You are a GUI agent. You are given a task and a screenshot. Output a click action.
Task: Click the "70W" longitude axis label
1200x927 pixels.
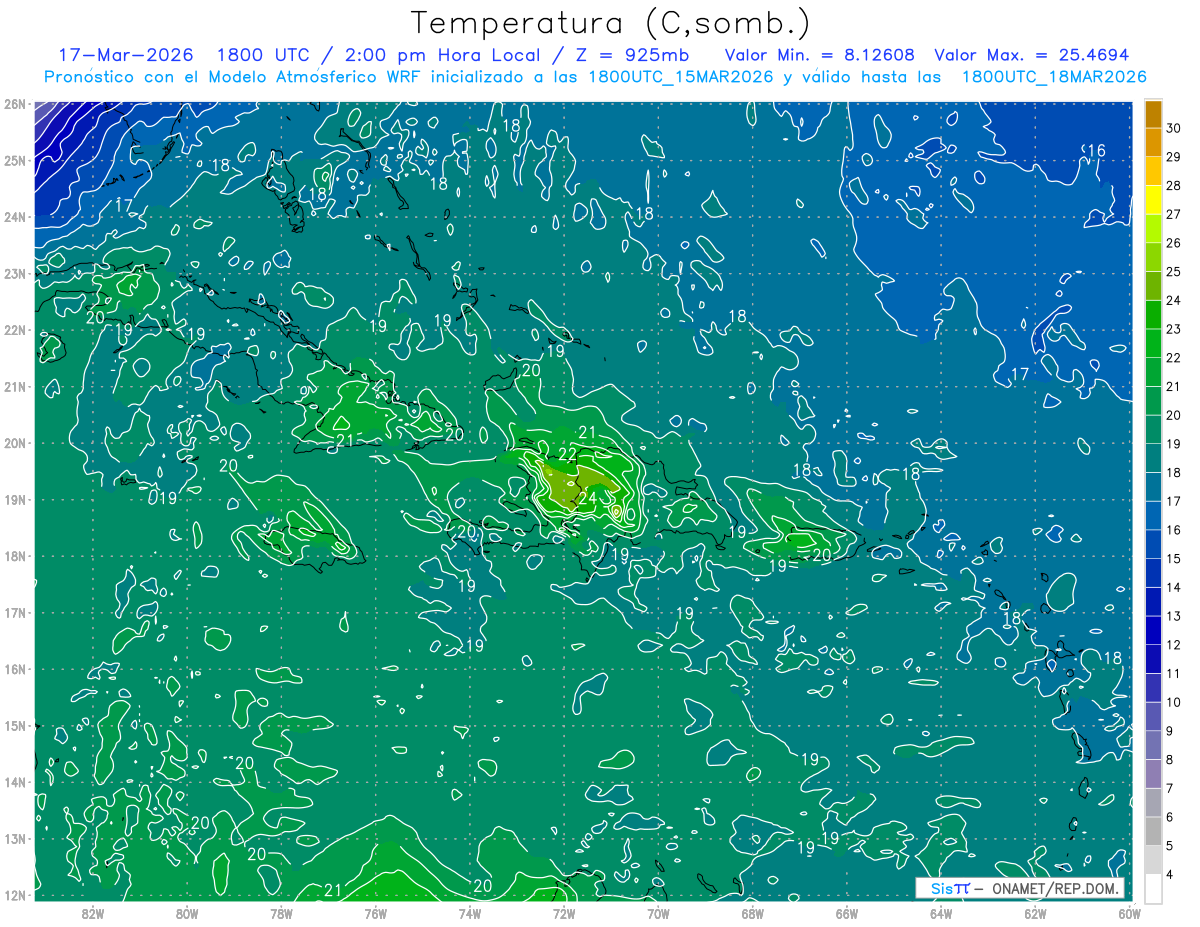point(658,913)
